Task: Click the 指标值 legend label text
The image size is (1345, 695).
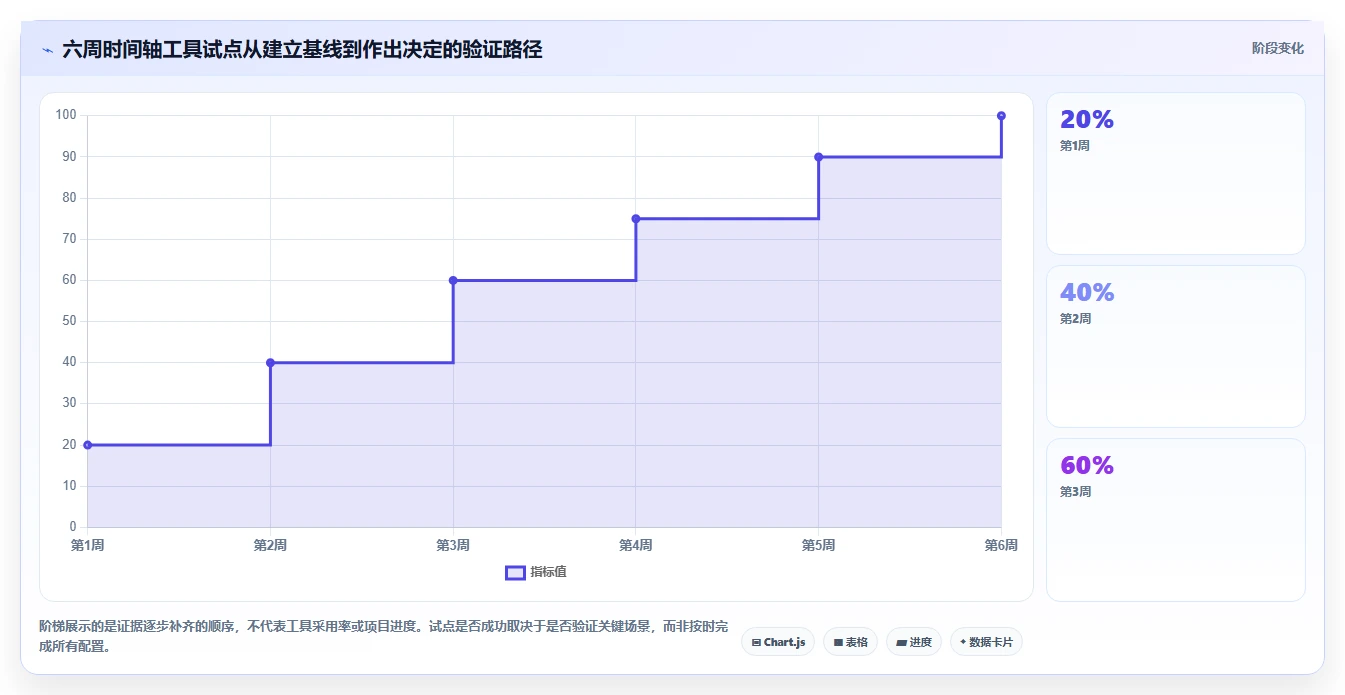Action: pos(548,572)
